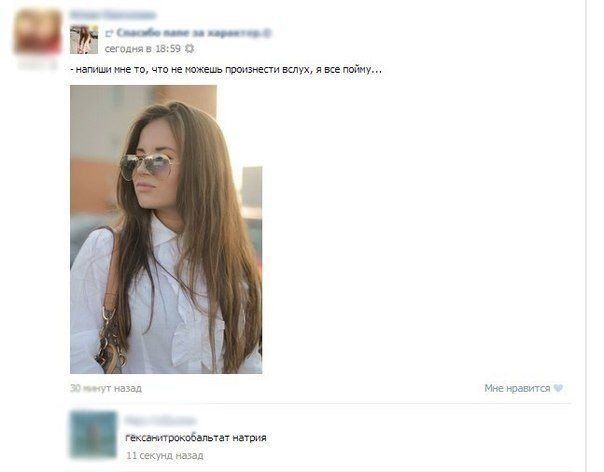Open the large photo of woman in sunglasses
Screen dimensions: 604x472
[x=166, y=229]
